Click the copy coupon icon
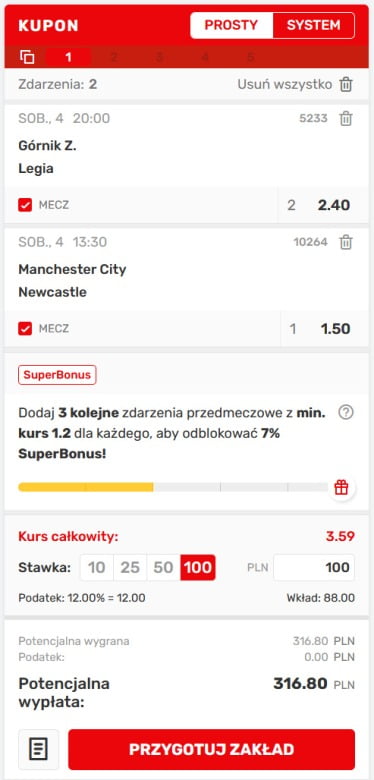This screenshot has height=780, width=374. pos(27,57)
